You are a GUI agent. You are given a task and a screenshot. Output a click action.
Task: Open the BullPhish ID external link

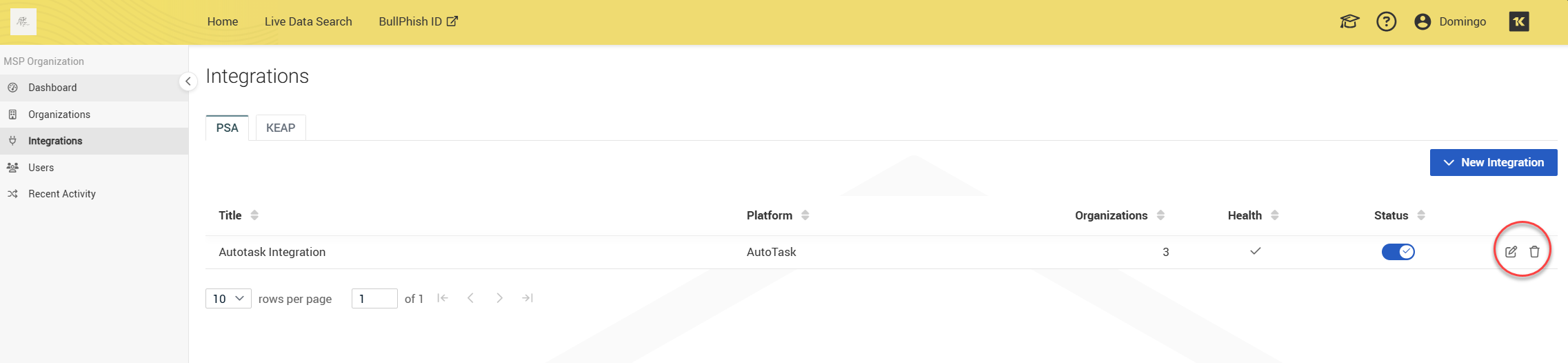[x=418, y=21]
